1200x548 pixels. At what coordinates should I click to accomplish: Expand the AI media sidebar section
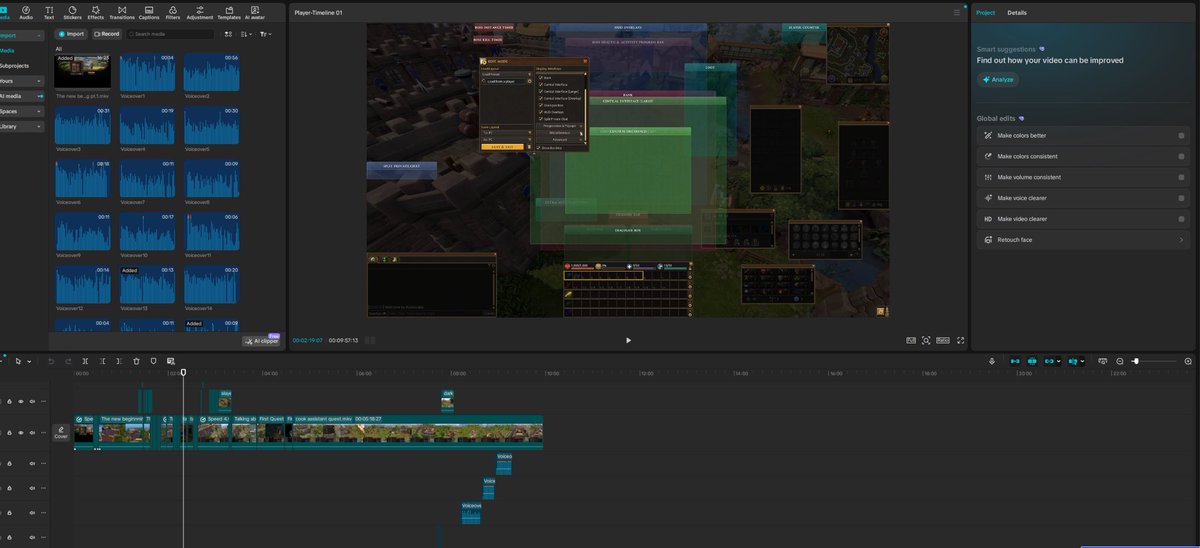pyautogui.click(x=22, y=96)
